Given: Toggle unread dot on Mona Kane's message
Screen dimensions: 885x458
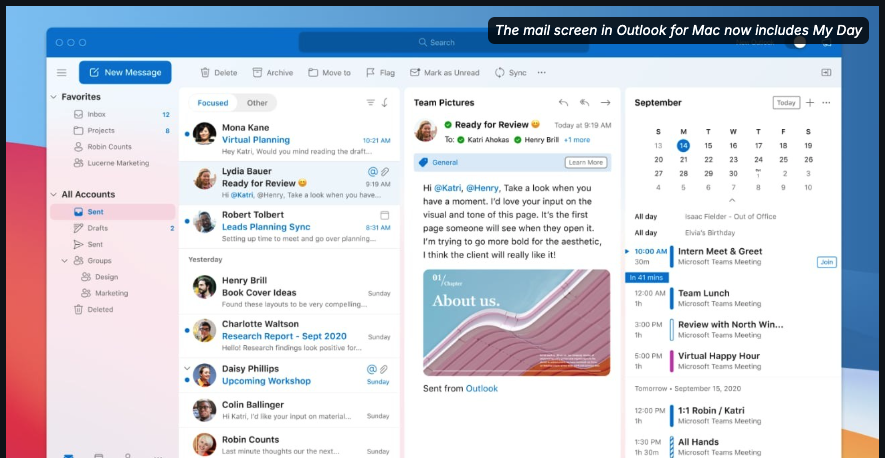Looking at the screenshot, I should [x=187, y=134].
